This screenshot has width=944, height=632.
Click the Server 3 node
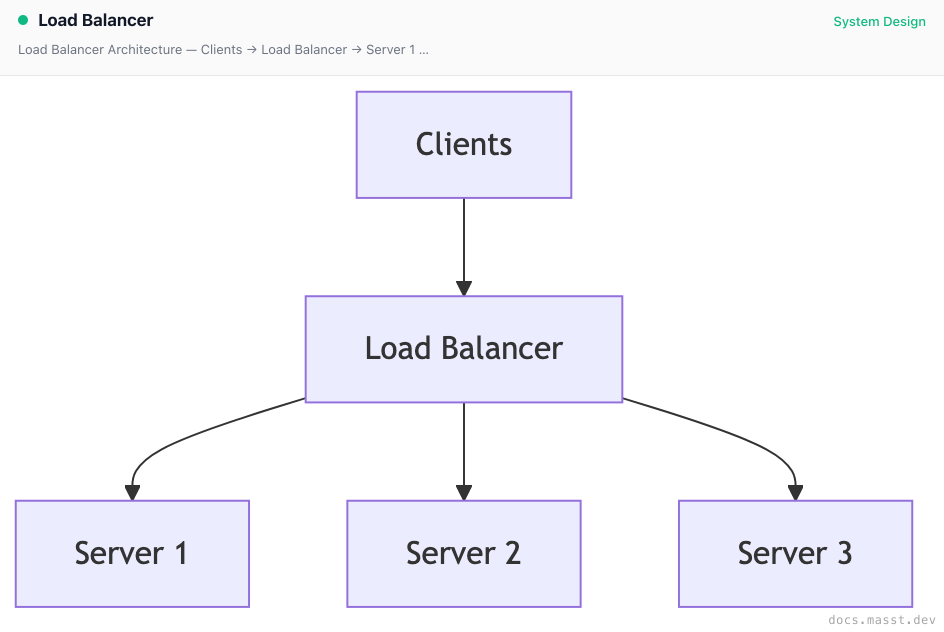pyautogui.click(x=795, y=554)
